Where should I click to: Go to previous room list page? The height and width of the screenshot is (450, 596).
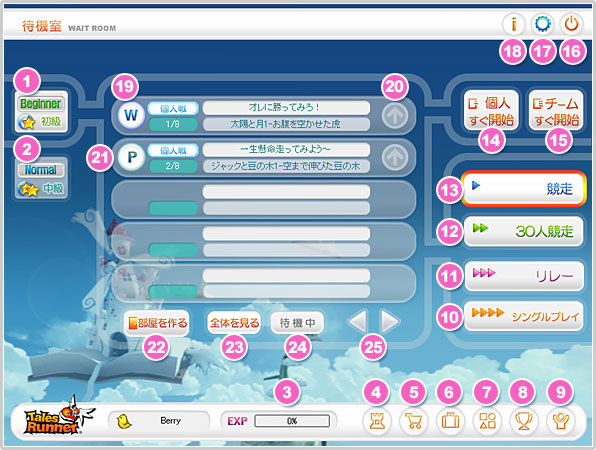pyautogui.click(x=358, y=322)
